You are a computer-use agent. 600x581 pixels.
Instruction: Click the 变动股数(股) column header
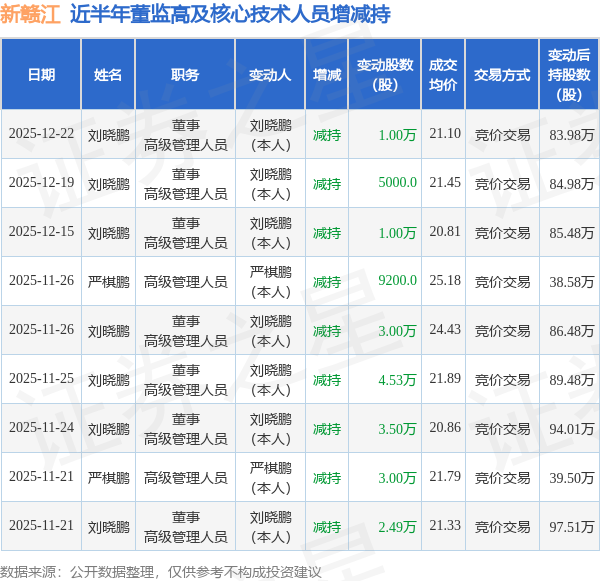(385, 74)
